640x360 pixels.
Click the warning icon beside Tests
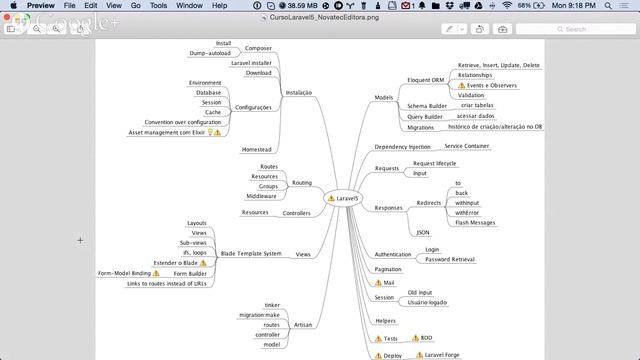pyautogui.click(x=378, y=338)
